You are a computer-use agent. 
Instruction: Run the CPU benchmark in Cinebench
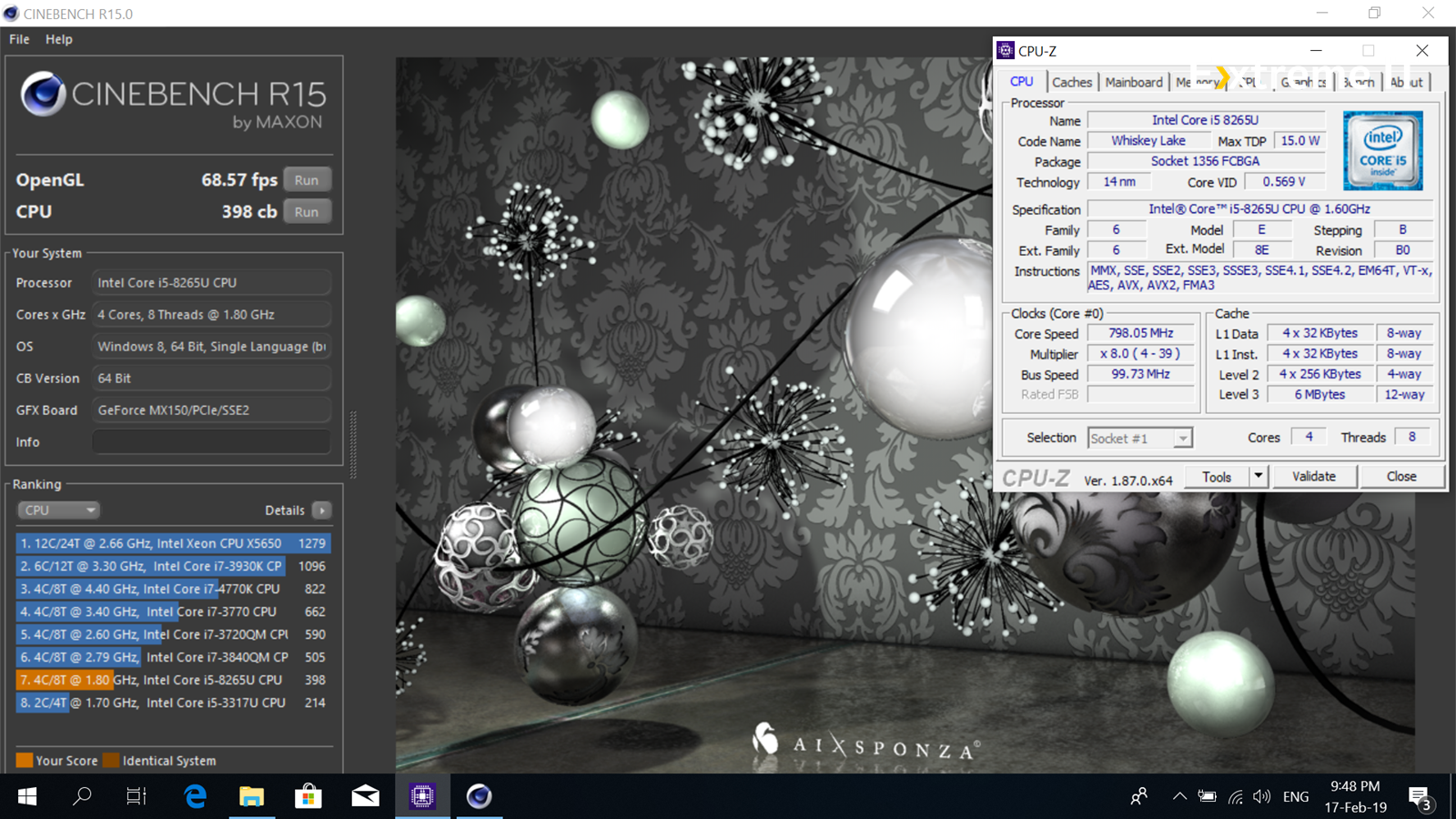coord(307,212)
